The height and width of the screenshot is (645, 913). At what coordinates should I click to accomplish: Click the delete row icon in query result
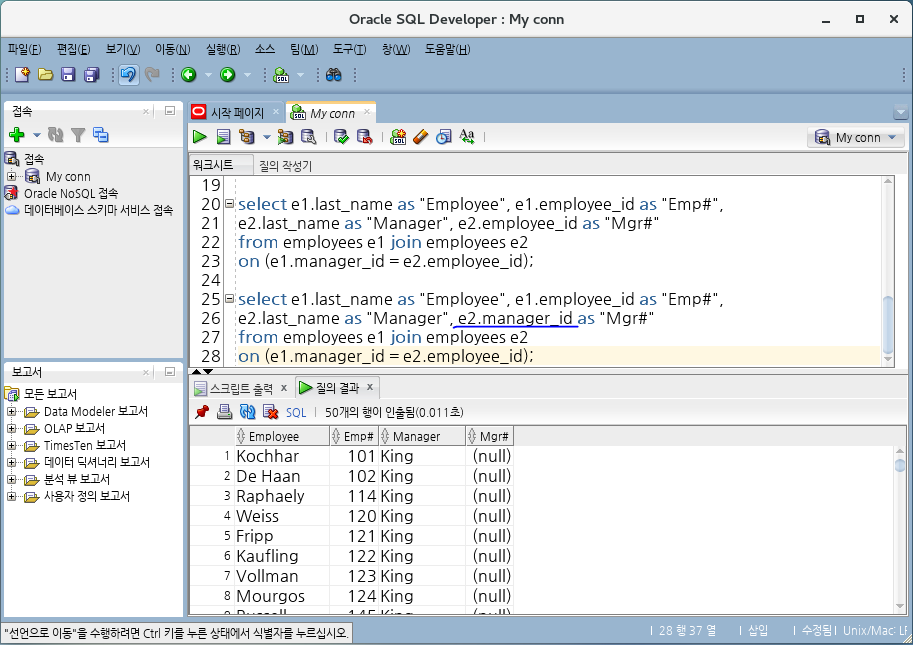pyautogui.click(x=270, y=412)
